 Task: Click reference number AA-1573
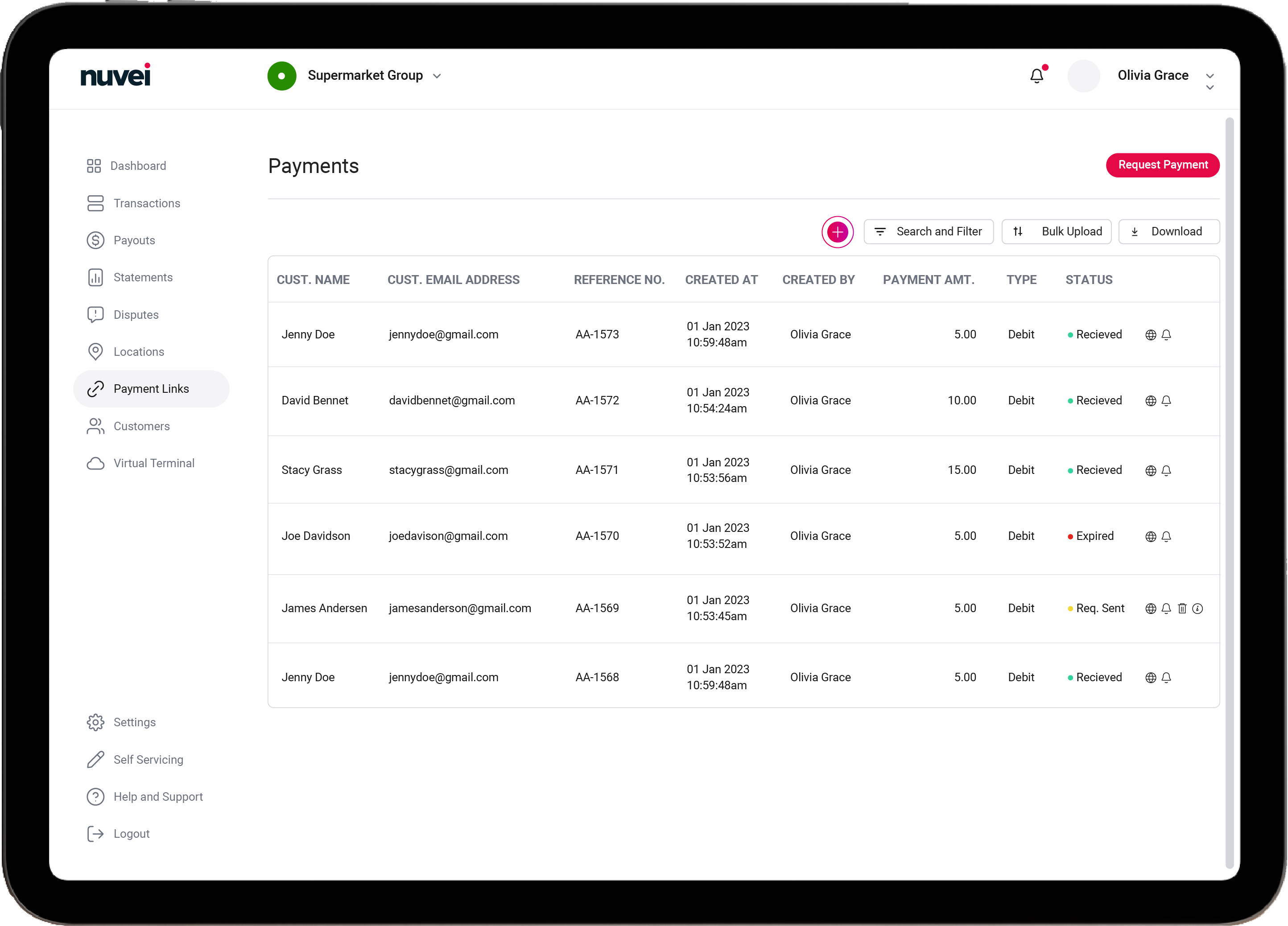click(597, 335)
